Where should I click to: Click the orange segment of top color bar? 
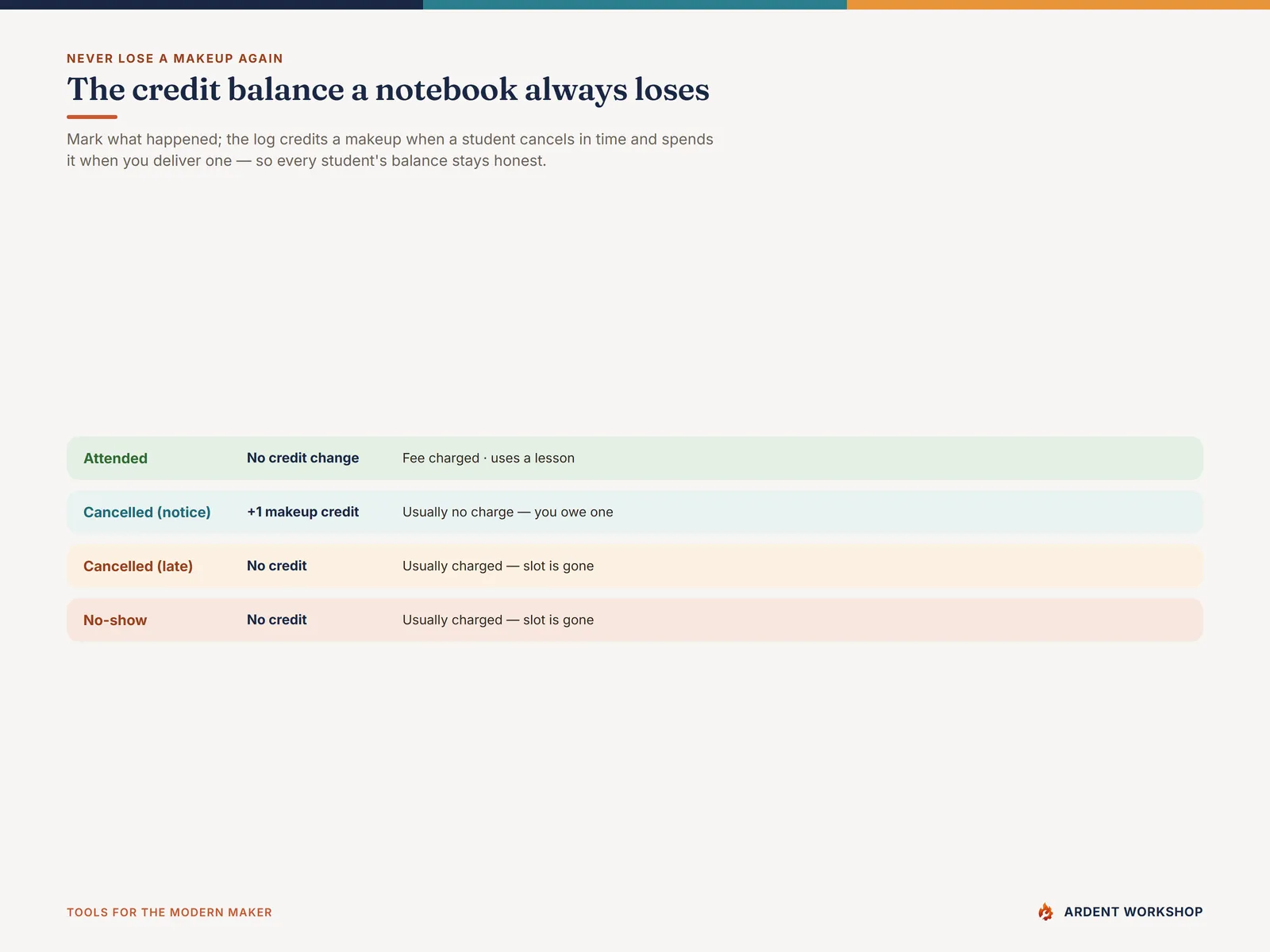point(1058,5)
